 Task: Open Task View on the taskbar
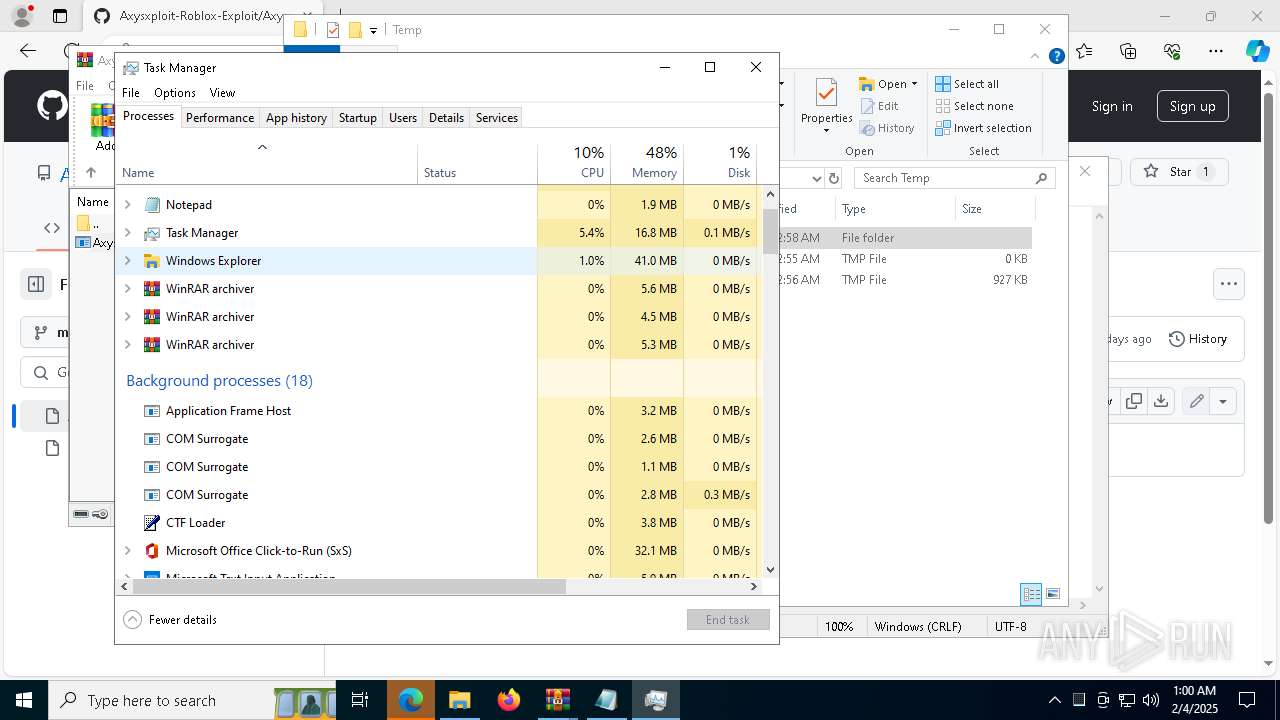coord(361,700)
